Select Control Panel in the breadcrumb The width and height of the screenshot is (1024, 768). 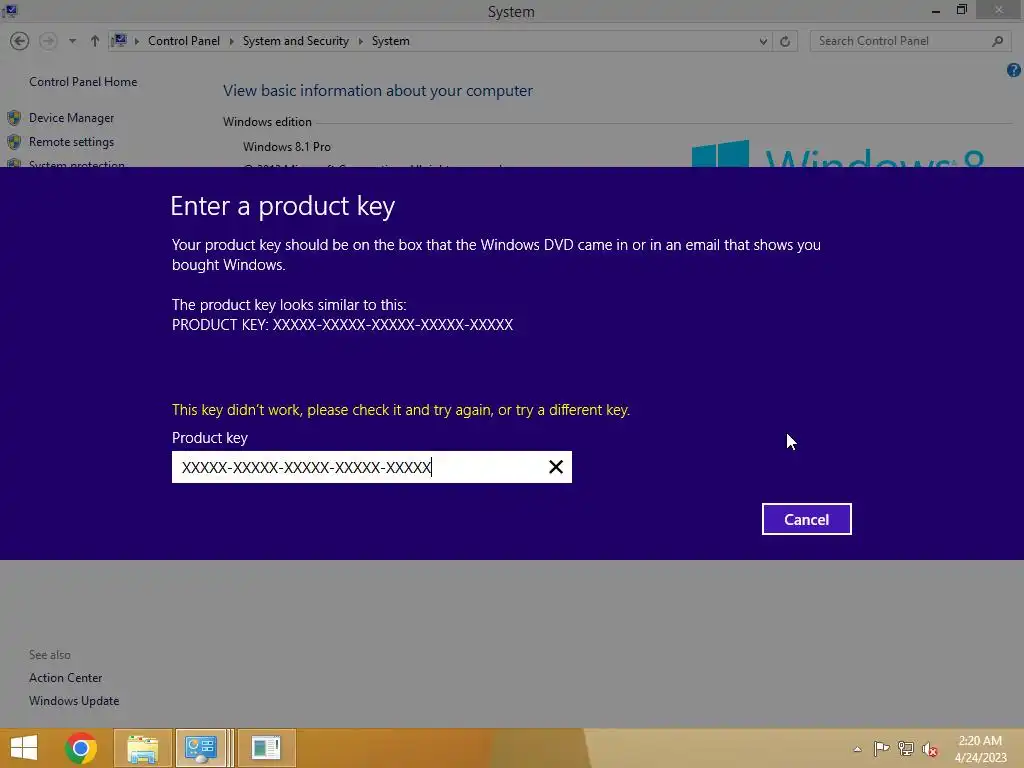184,41
